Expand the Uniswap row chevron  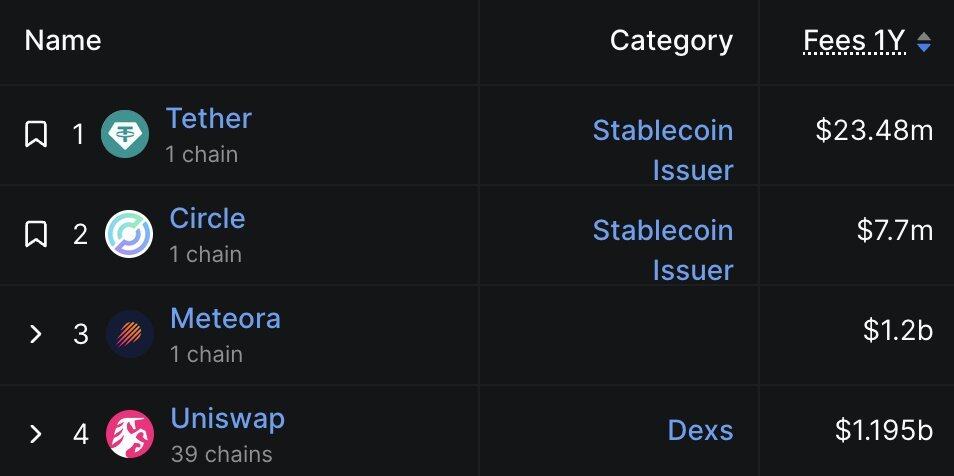click(36, 434)
